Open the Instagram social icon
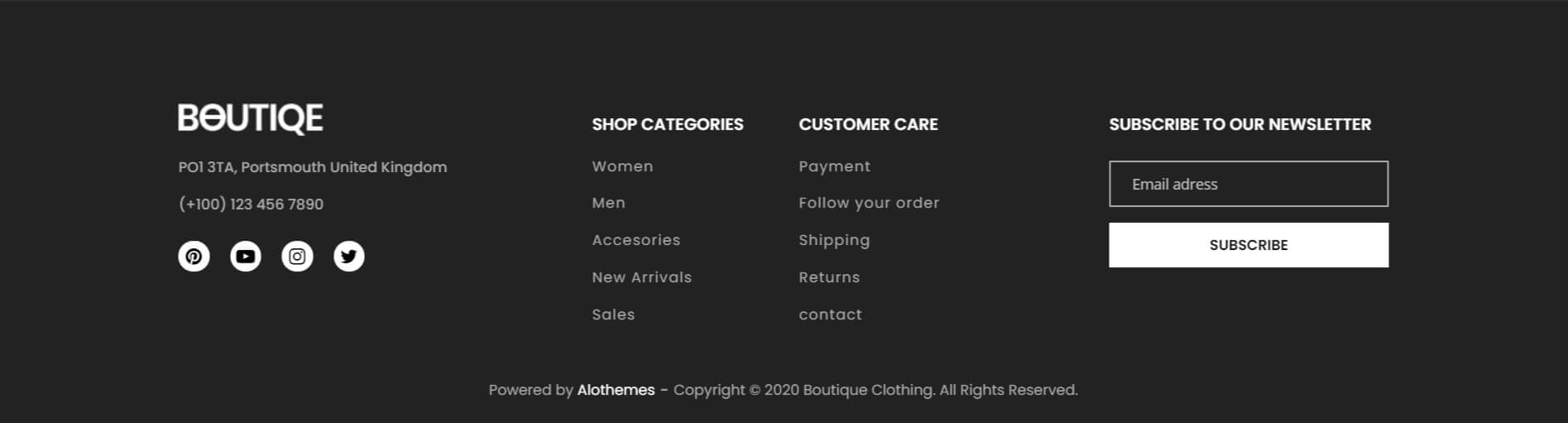Screen dimensions: 1568x423 [297, 257]
